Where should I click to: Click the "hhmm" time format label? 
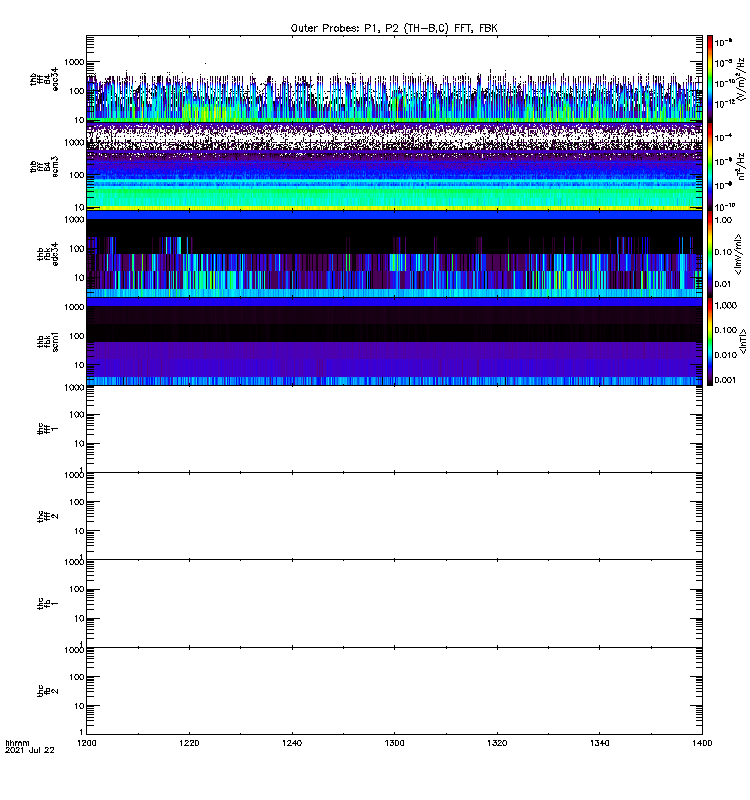click(x=17, y=743)
